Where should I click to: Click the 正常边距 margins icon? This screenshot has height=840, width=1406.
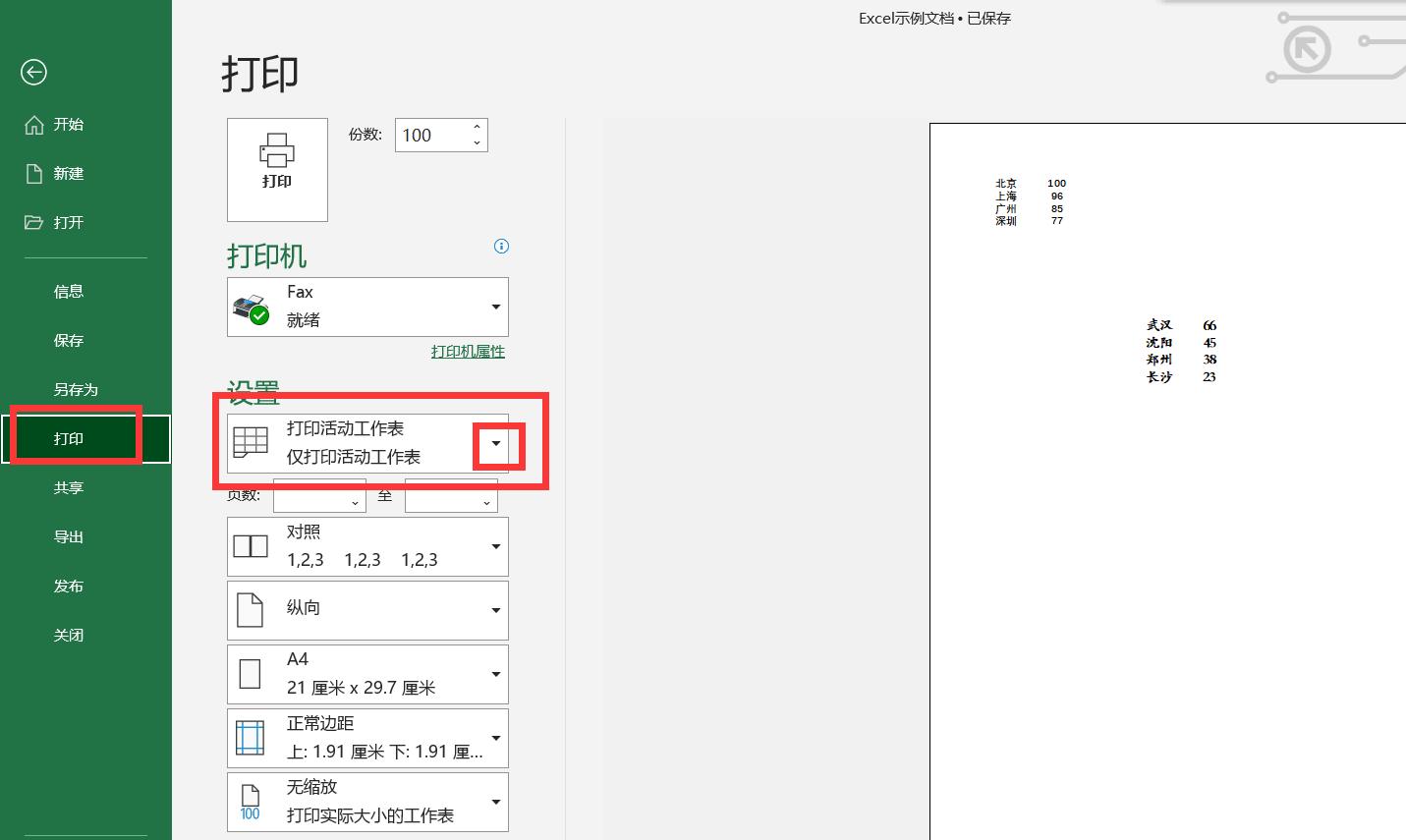coord(251,738)
